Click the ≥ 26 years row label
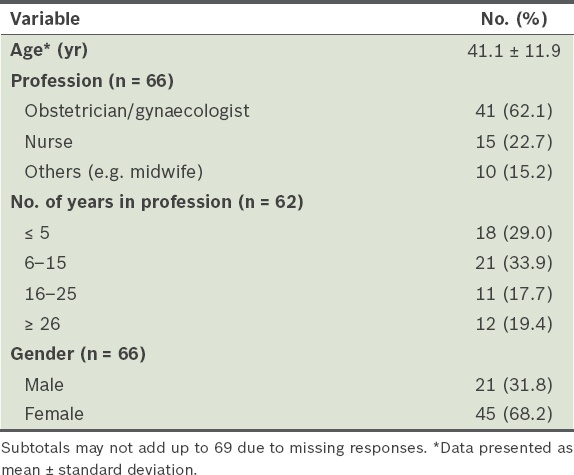Viewport: 574px width, 475px height. tap(42, 324)
